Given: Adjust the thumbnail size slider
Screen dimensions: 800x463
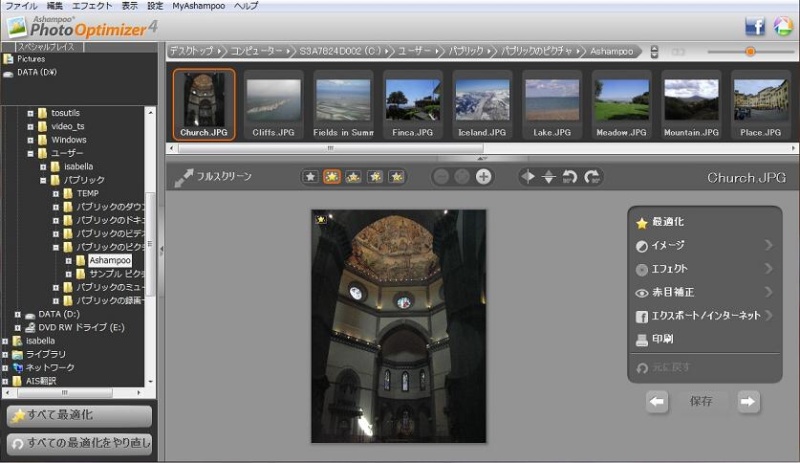Looking at the screenshot, I should [749, 51].
